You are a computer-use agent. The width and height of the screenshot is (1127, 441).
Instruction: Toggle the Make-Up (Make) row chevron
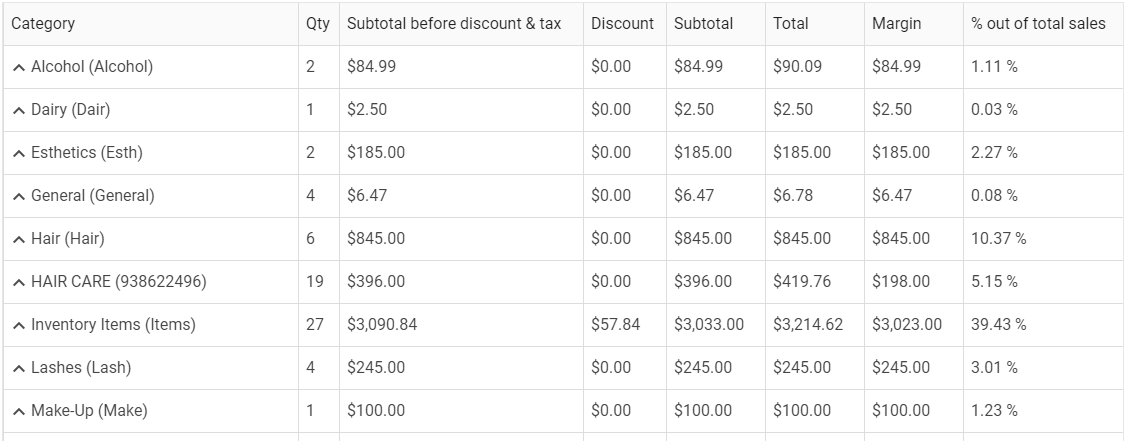pos(19,411)
